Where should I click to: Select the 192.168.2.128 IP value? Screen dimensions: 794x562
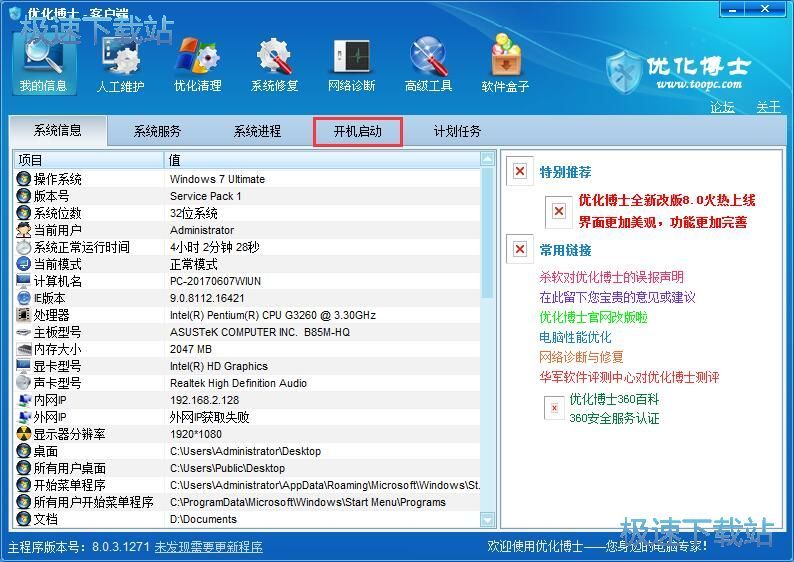coord(205,400)
